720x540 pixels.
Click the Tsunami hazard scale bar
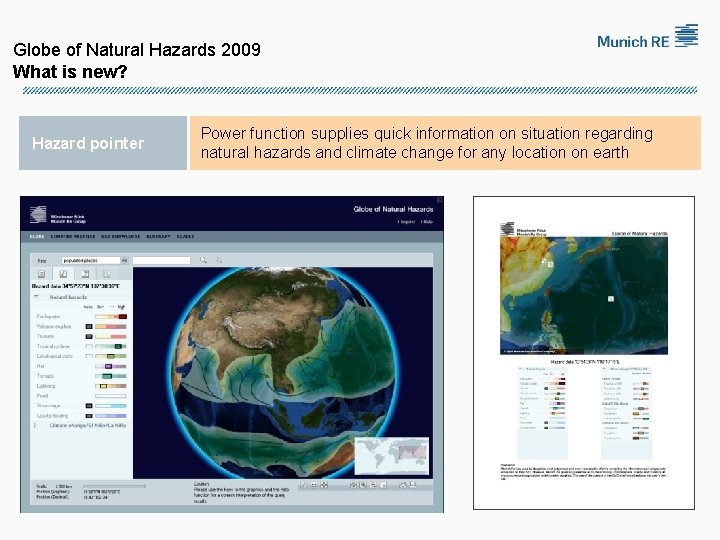click(111, 337)
